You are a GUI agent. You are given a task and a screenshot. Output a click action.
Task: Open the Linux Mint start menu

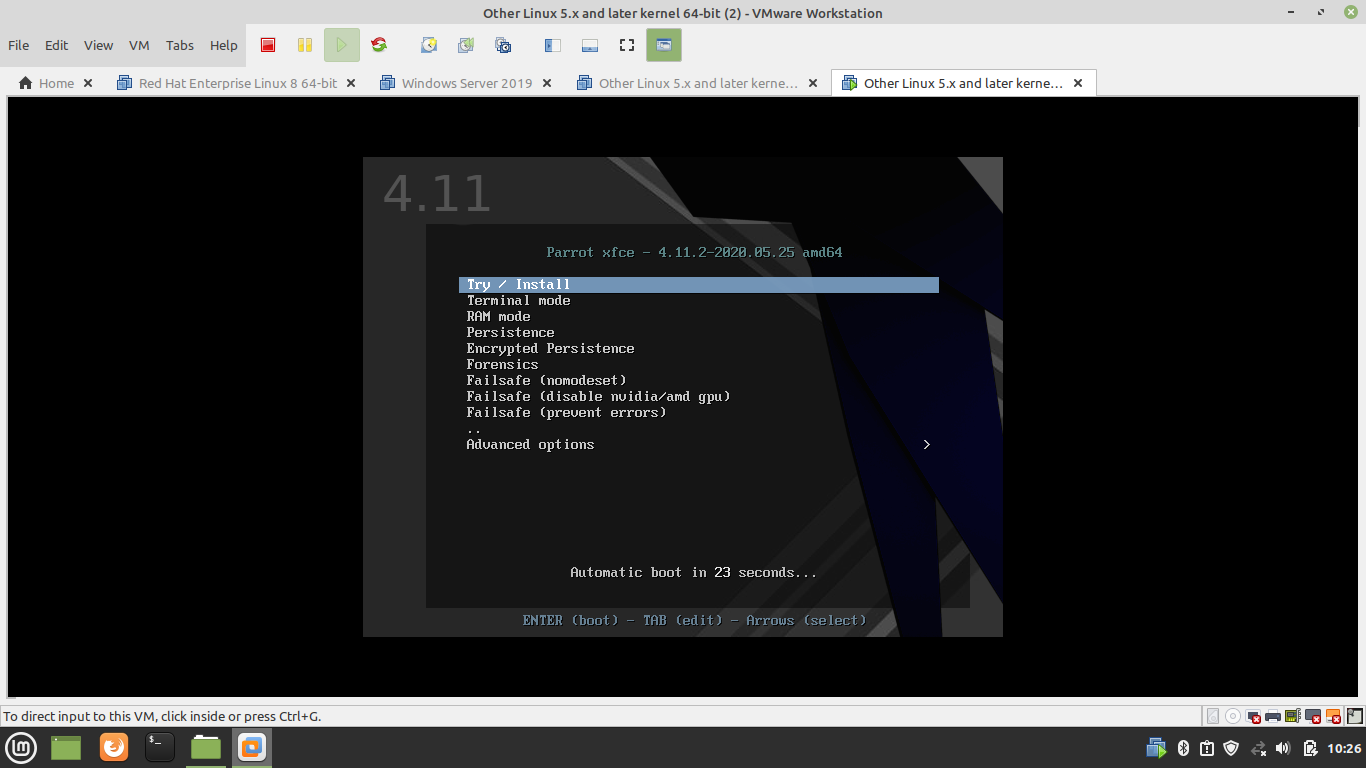22,747
